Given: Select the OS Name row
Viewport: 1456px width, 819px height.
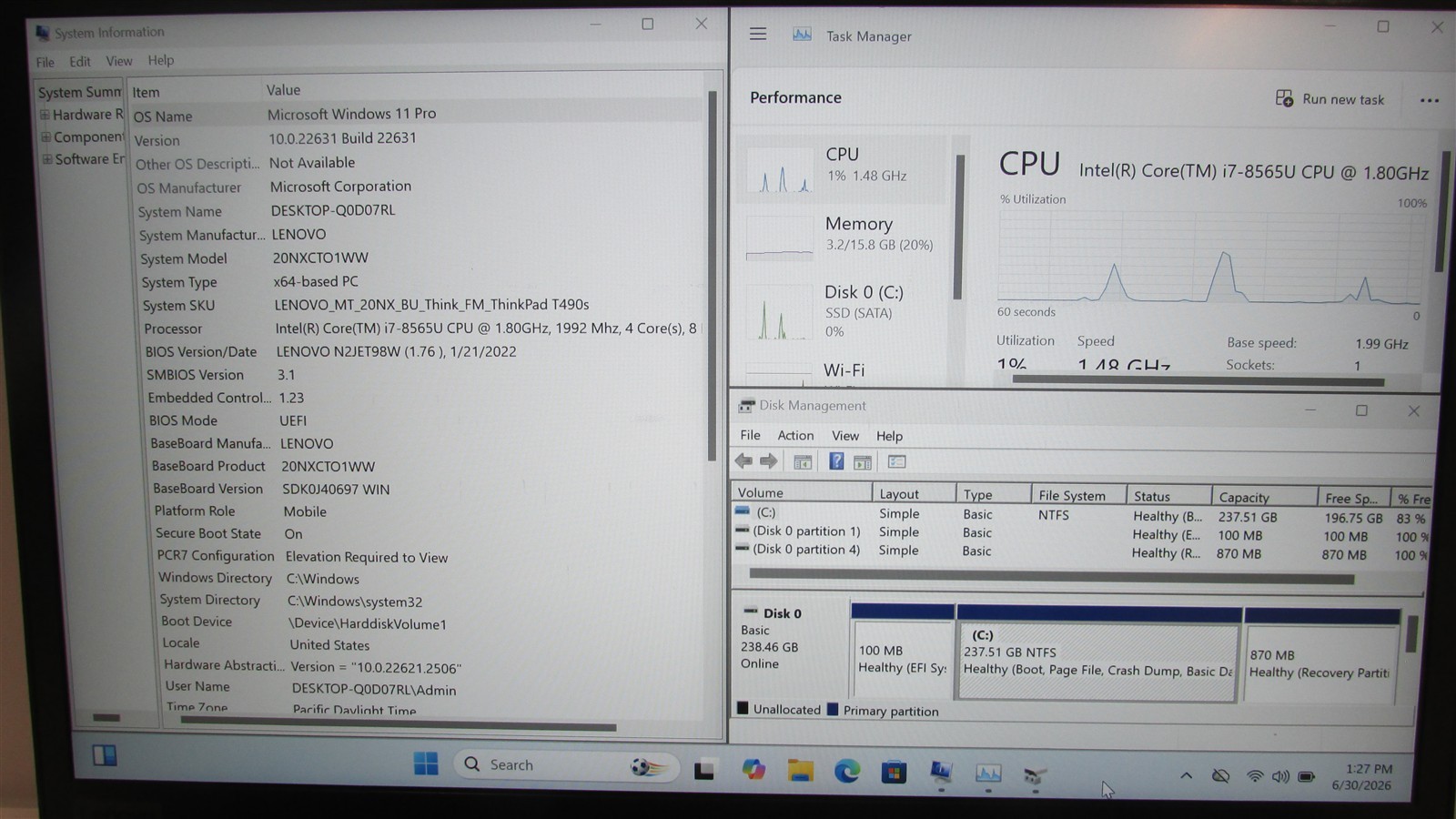Looking at the screenshot, I should tap(417, 115).
